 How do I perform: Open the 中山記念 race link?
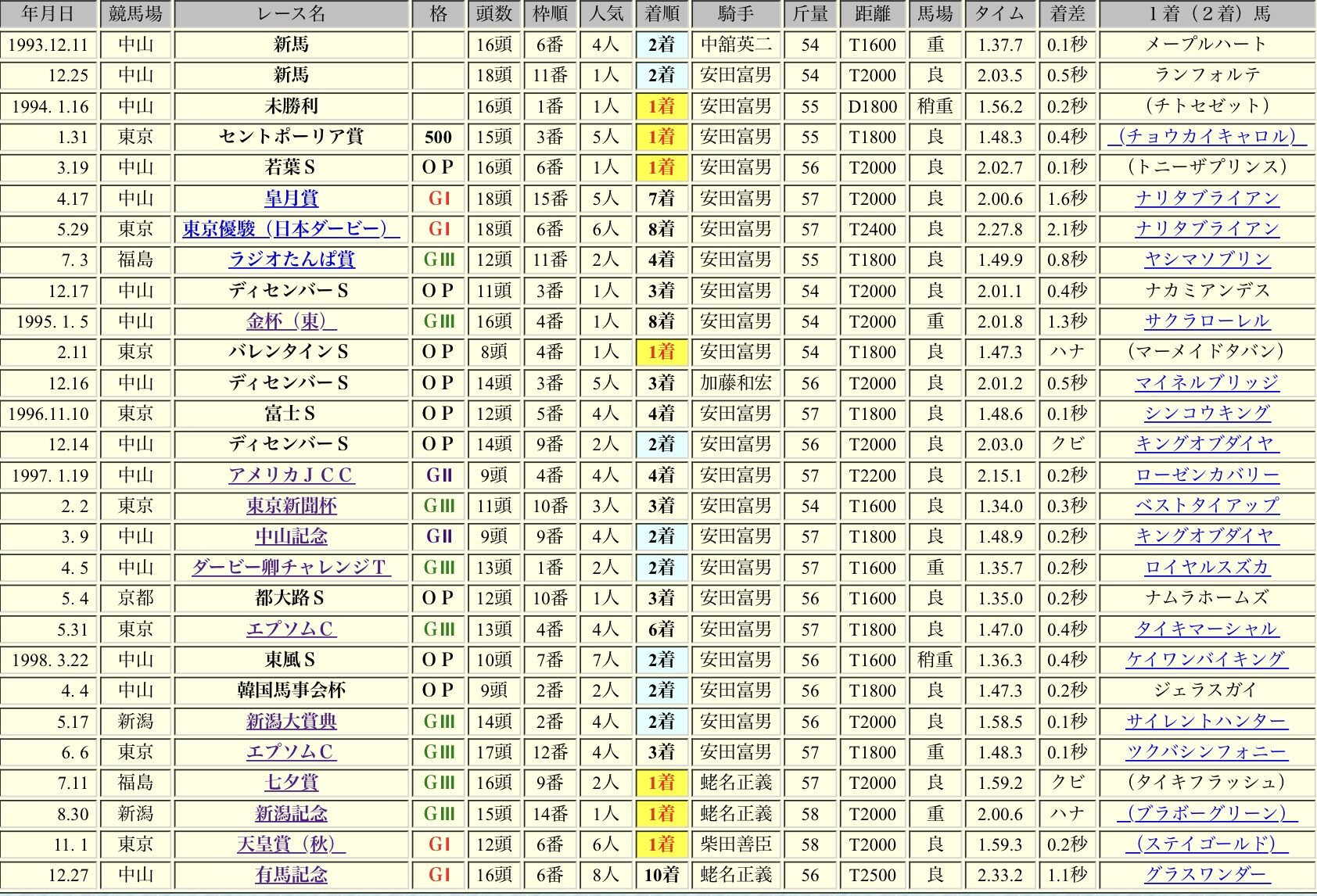coord(291,536)
